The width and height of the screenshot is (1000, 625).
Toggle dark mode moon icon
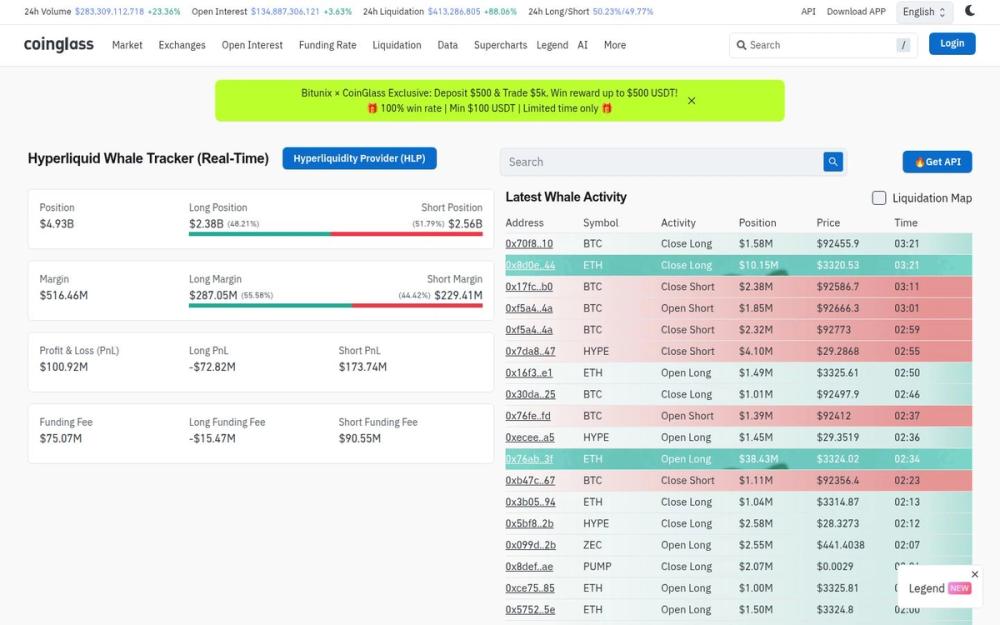pos(969,11)
